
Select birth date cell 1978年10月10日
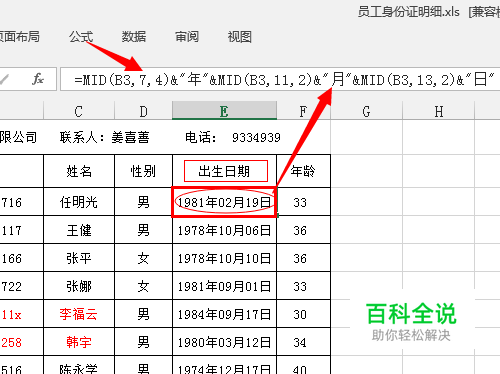point(225,258)
